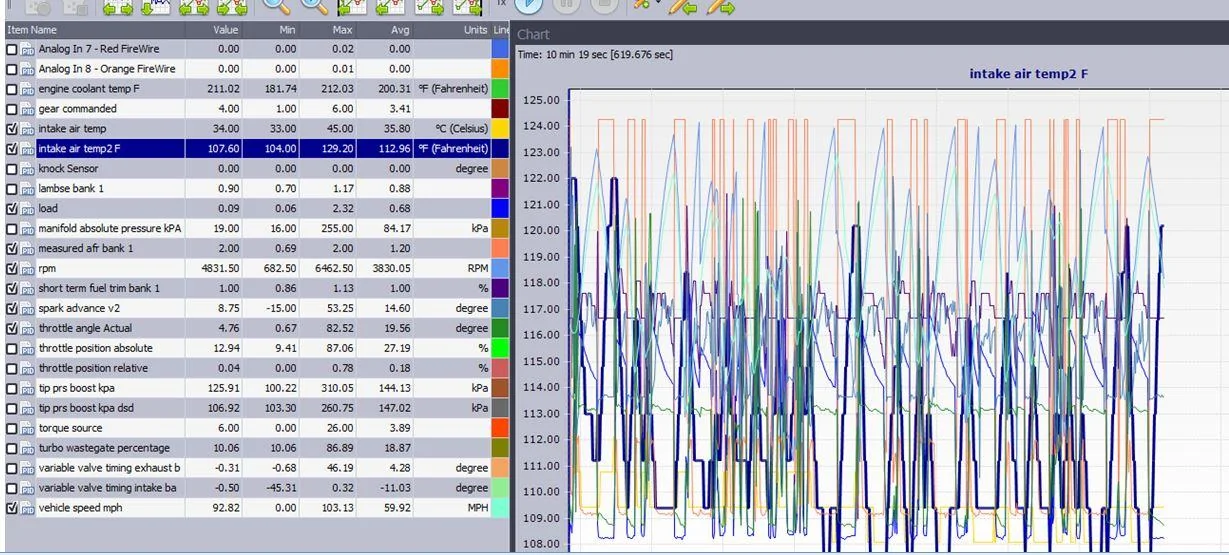
Task: Click the Time: 10 min 19 sec label
Action: 595,54
